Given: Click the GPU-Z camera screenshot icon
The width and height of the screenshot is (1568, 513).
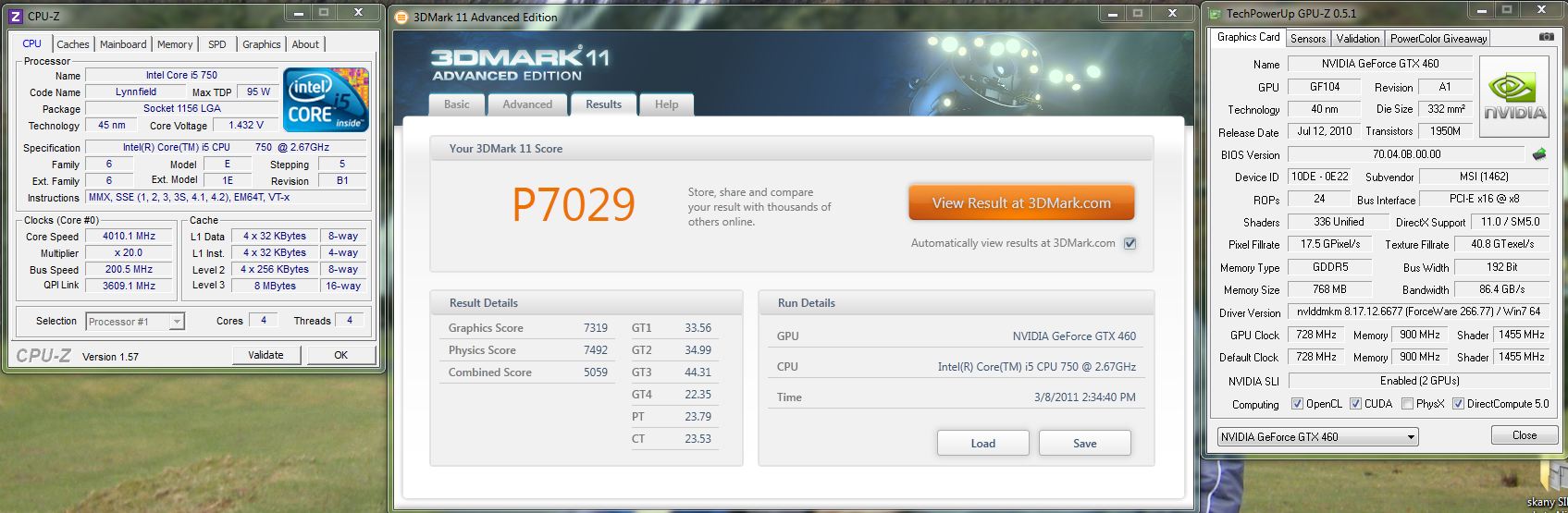Looking at the screenshot, I should (x=1547, y=37).
